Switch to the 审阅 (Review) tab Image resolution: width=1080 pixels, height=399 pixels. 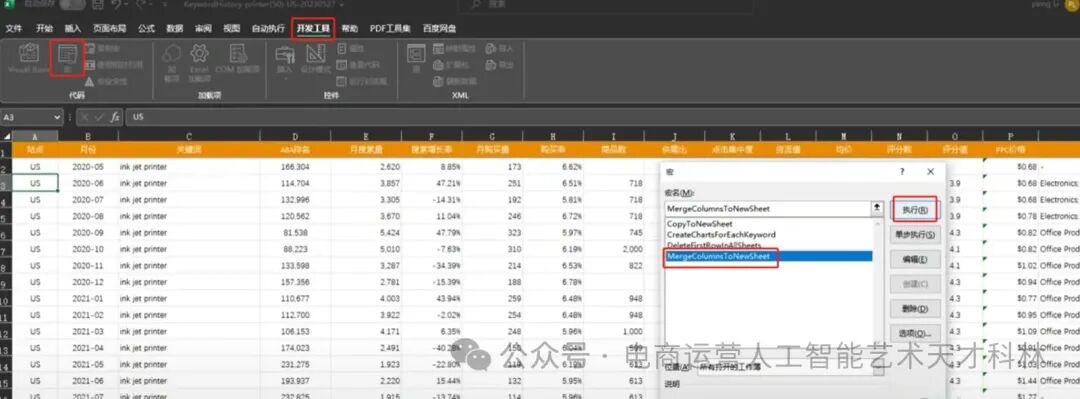(203, 29)
